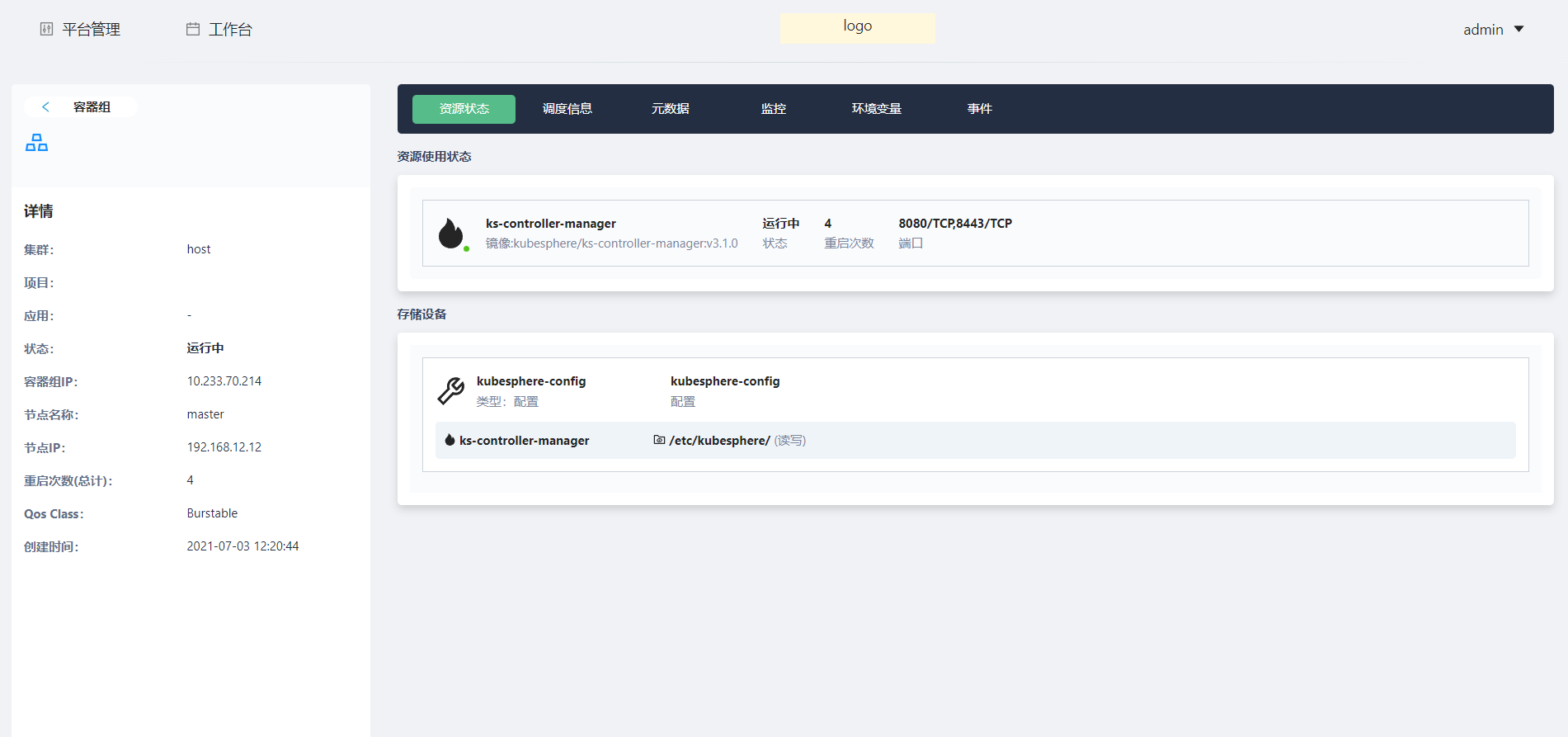This screenshot has width=1568, height=737.
Task: Click ks-controller-manager in the mount row
Action: (525, 441)
